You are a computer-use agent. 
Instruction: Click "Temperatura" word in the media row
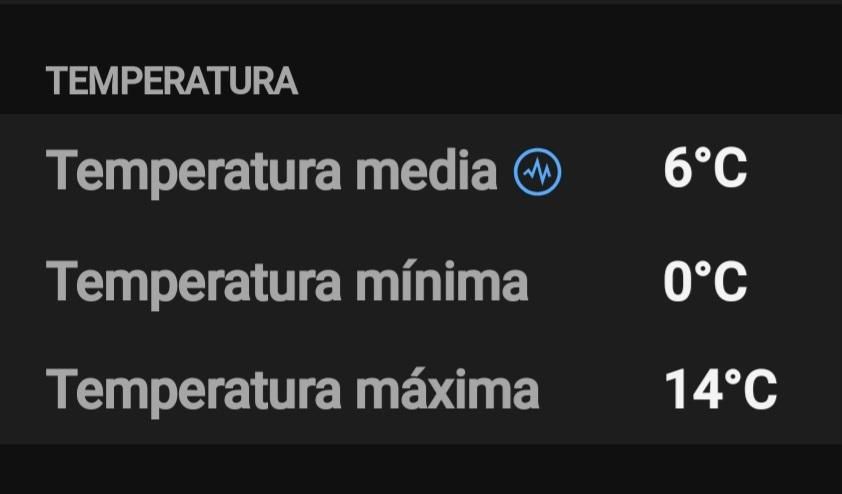click(197, 172)
